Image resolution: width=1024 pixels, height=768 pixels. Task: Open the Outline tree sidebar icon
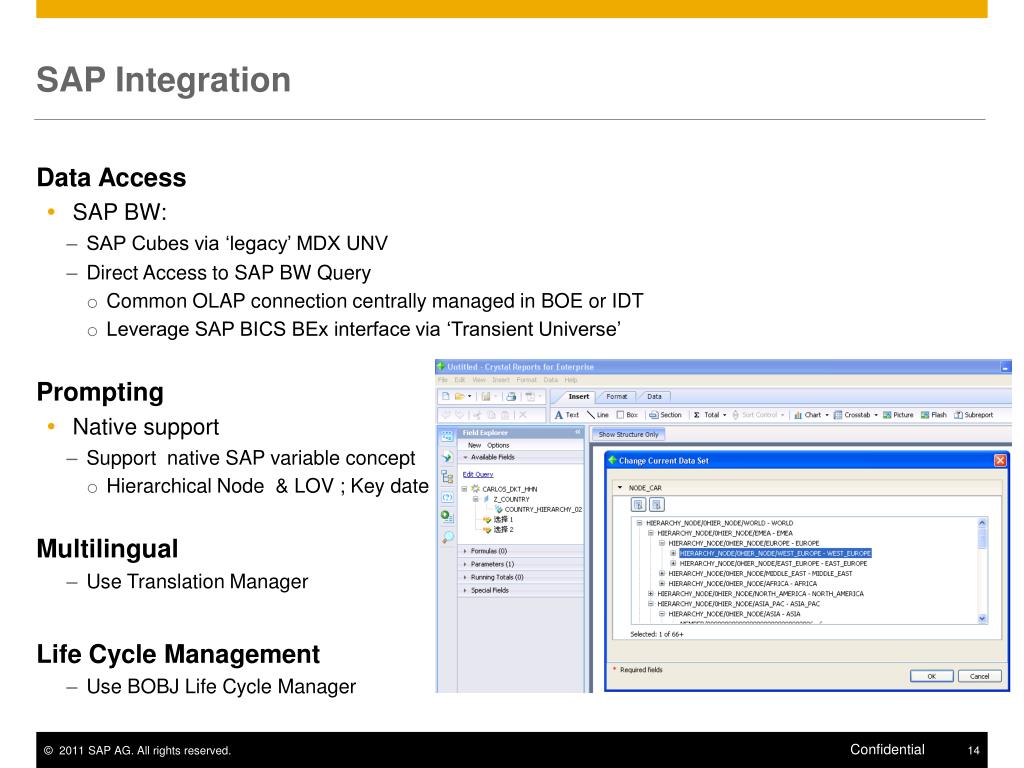coord(447,477)
